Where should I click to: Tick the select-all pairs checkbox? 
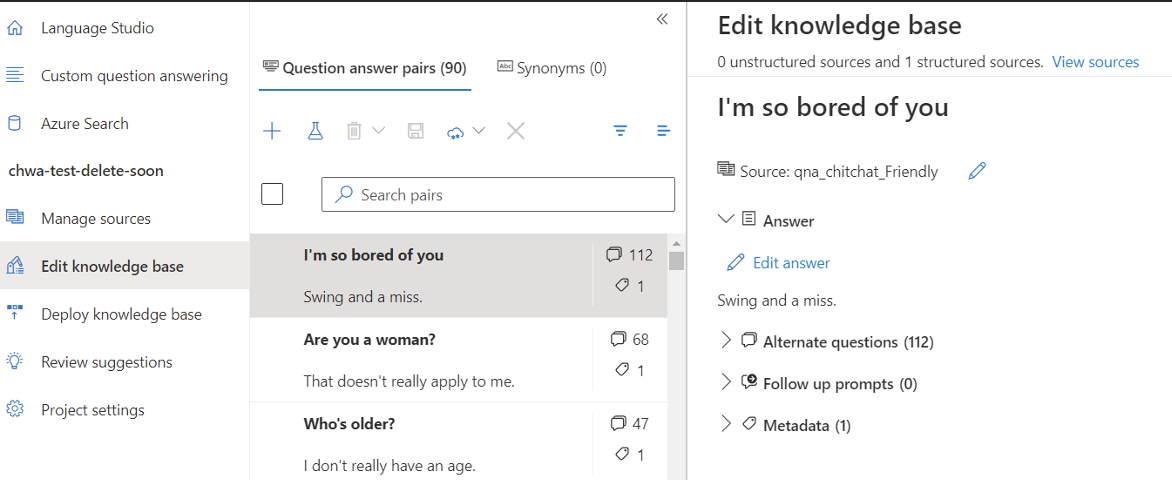tap(272, 194)
